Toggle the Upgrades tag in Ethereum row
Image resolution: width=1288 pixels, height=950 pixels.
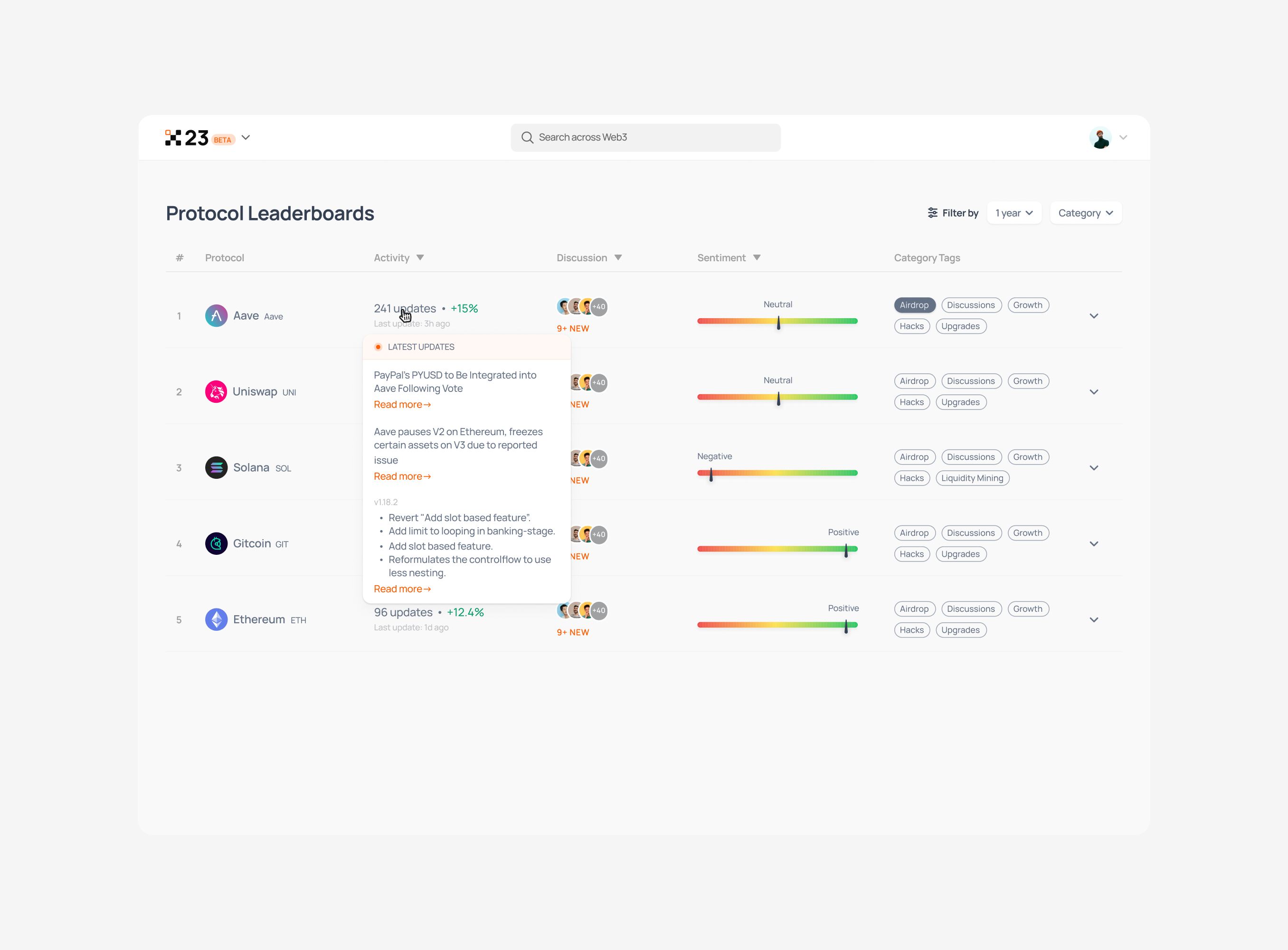pyautogui.click(x=960, y=630)
